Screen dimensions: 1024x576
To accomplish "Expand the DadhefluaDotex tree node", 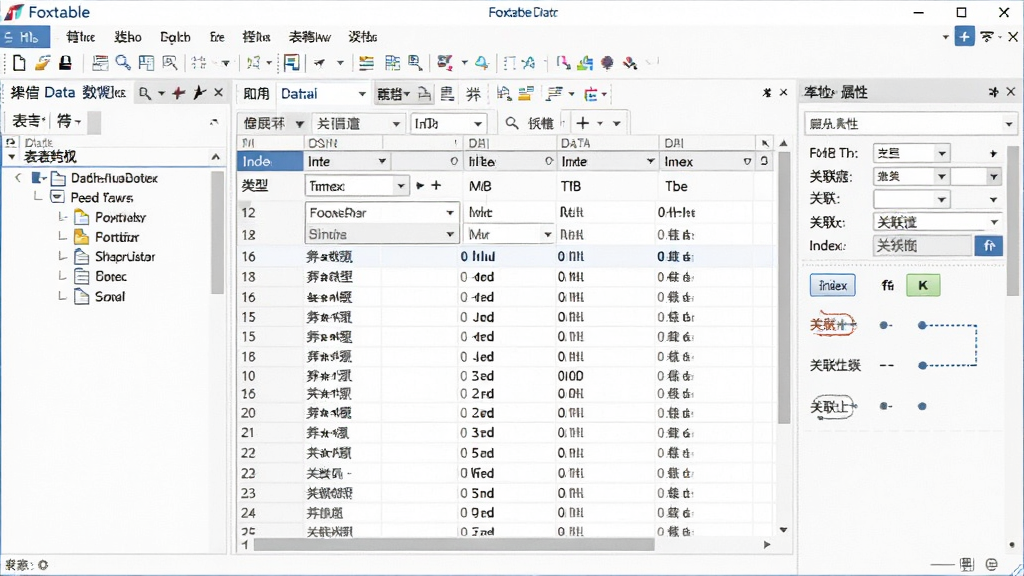I will (x=18, y=178).
